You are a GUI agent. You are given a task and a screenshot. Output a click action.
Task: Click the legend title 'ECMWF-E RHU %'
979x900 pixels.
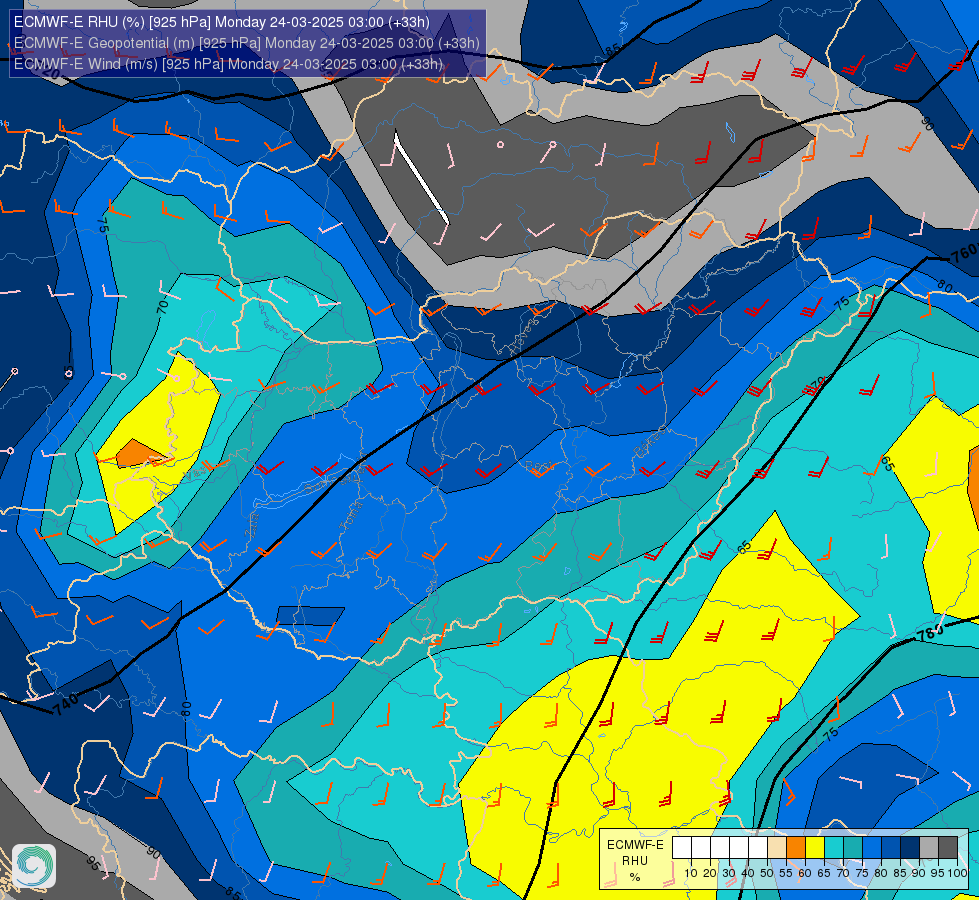(635, 861)
